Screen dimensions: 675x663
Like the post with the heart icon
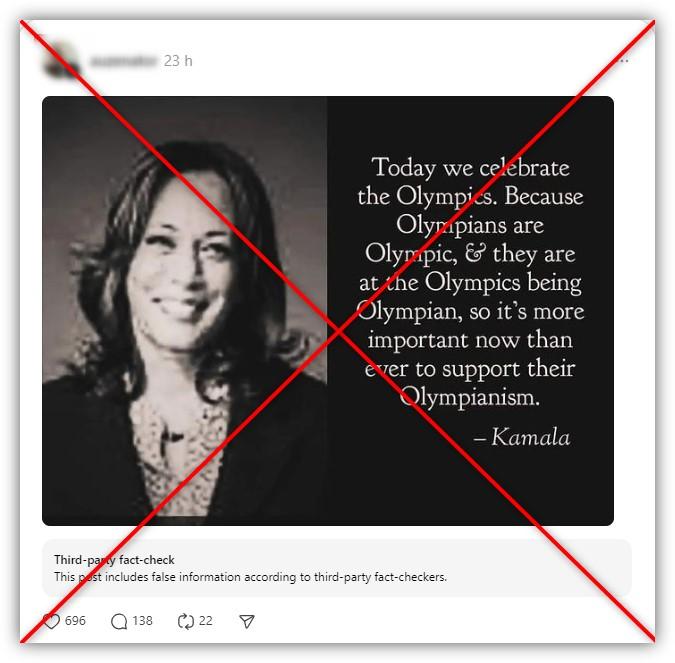tap(52, 621)
